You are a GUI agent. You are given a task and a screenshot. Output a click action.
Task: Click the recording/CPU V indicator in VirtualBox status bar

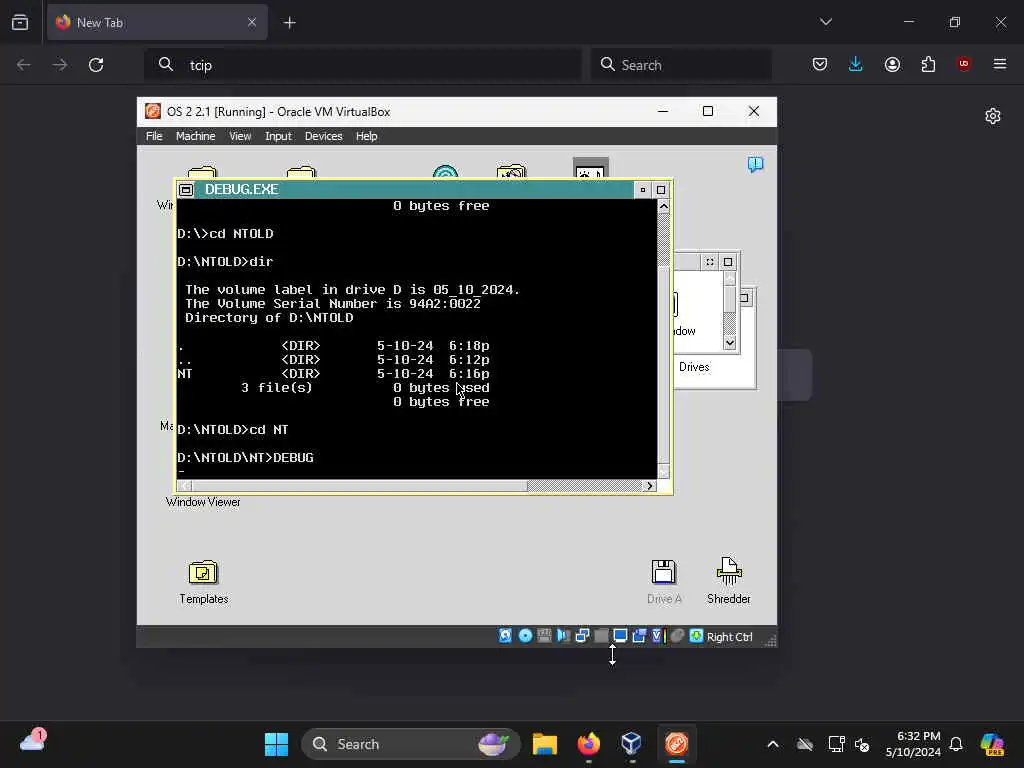pyautogui.click(x=658, y=636)
